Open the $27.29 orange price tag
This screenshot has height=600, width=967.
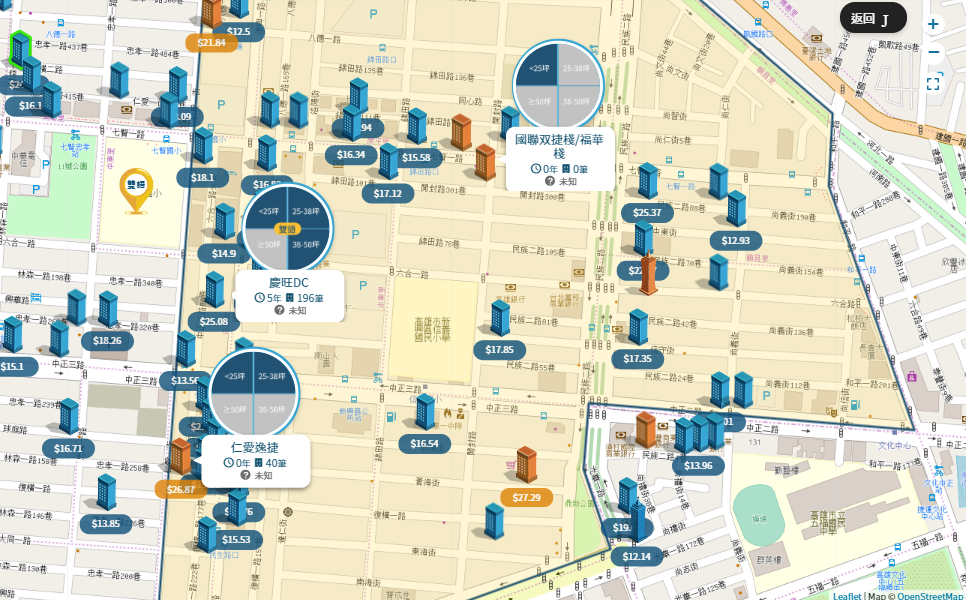527,497
